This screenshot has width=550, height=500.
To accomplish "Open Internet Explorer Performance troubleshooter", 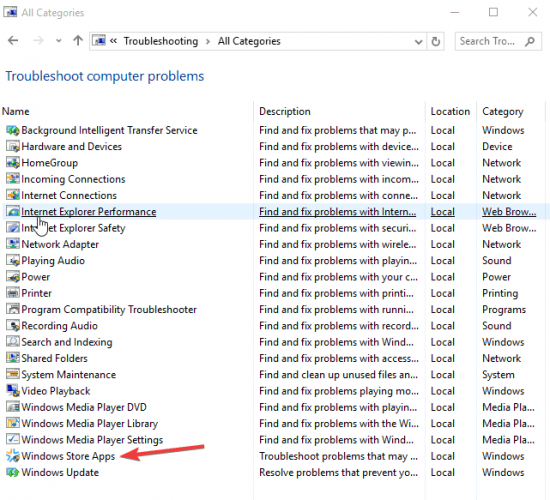I will point(88,212).
